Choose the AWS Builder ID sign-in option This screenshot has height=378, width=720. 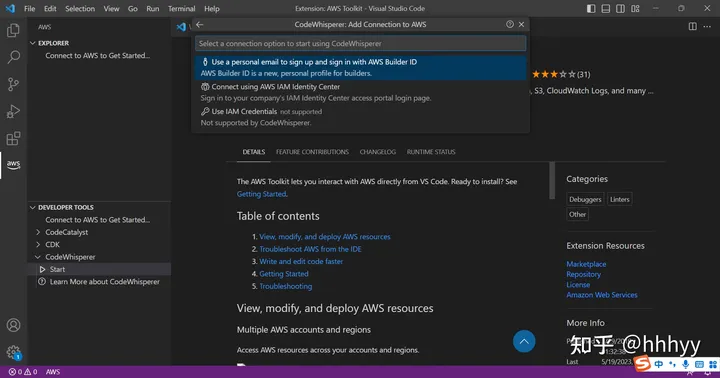point(360,68)
